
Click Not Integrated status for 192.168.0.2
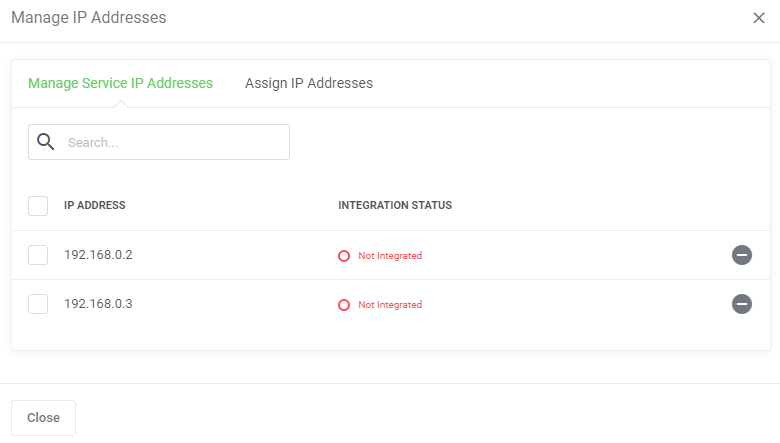point(390,256)
